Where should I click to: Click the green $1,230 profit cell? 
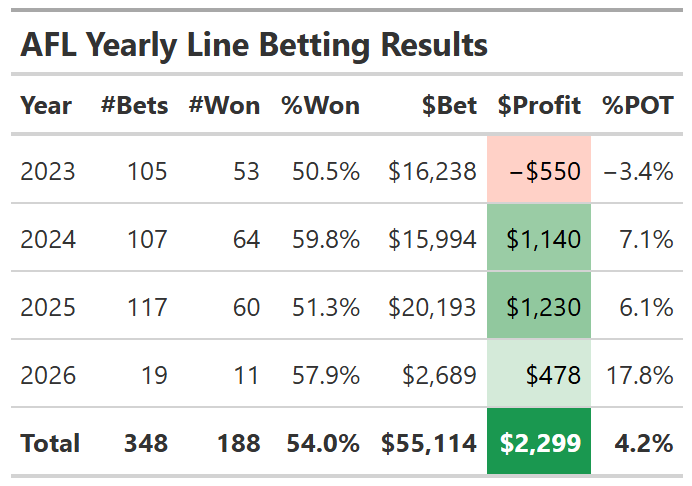pos(539,307)
